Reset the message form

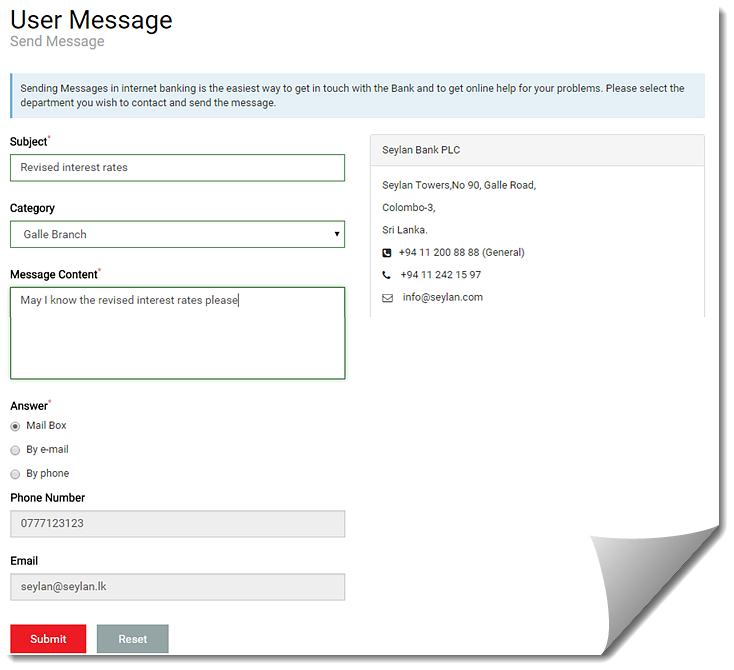[132, 639]
